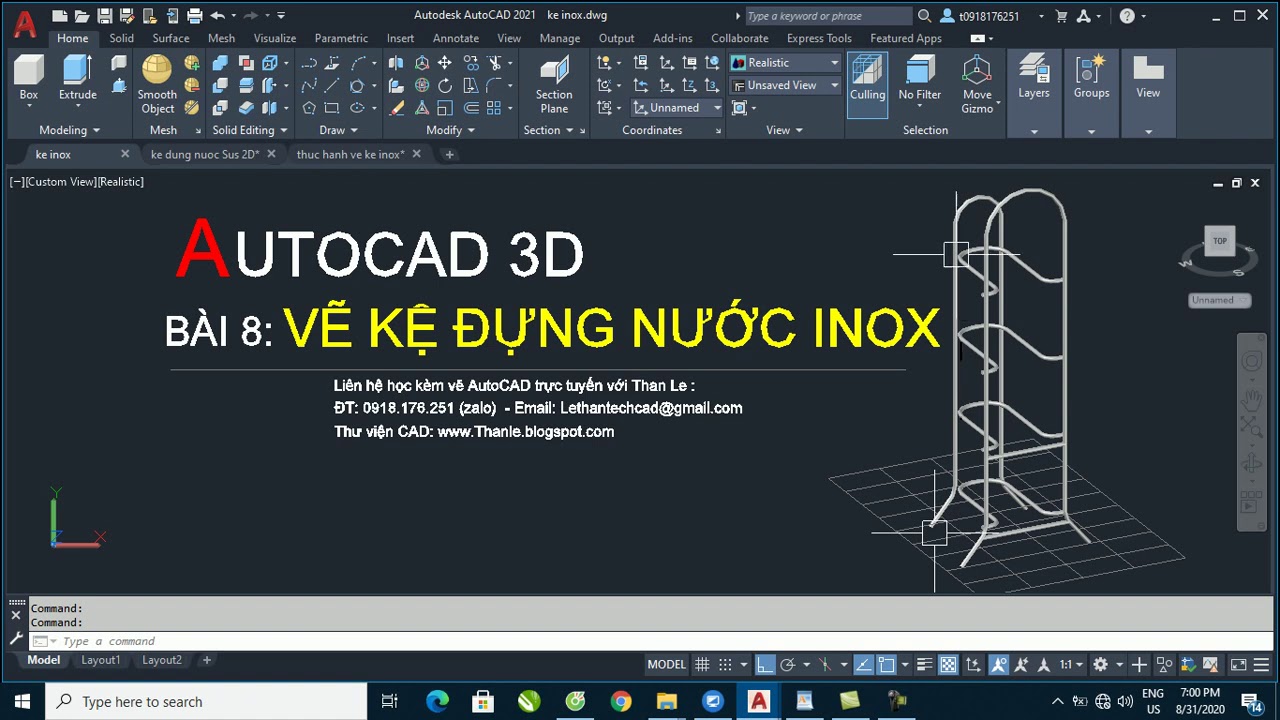Click the Realistic viewport style label
This screenshot has height=720, width=1280.
[x=121, y=182]
